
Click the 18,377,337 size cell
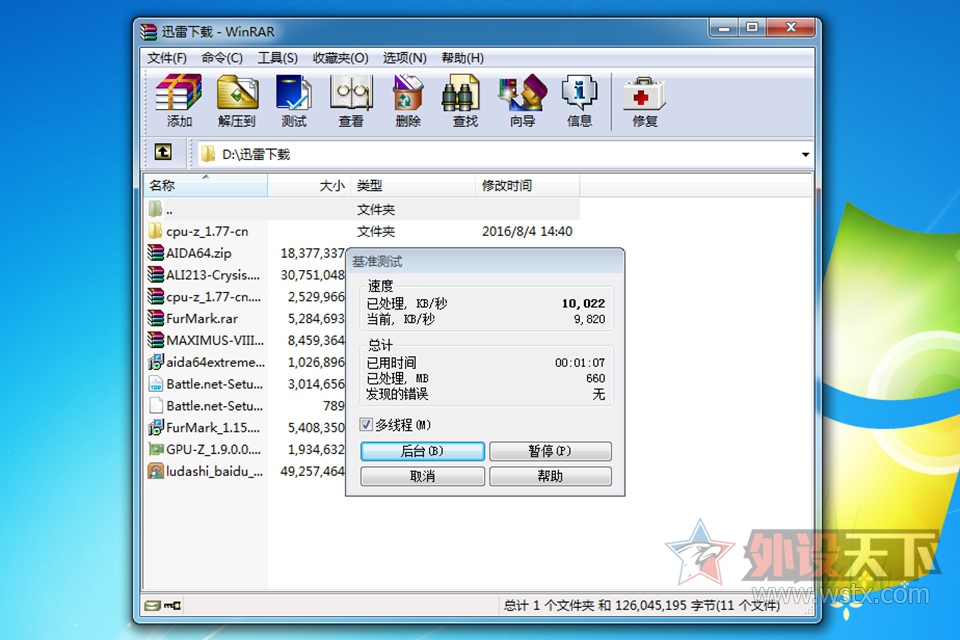tap(312, 253)
